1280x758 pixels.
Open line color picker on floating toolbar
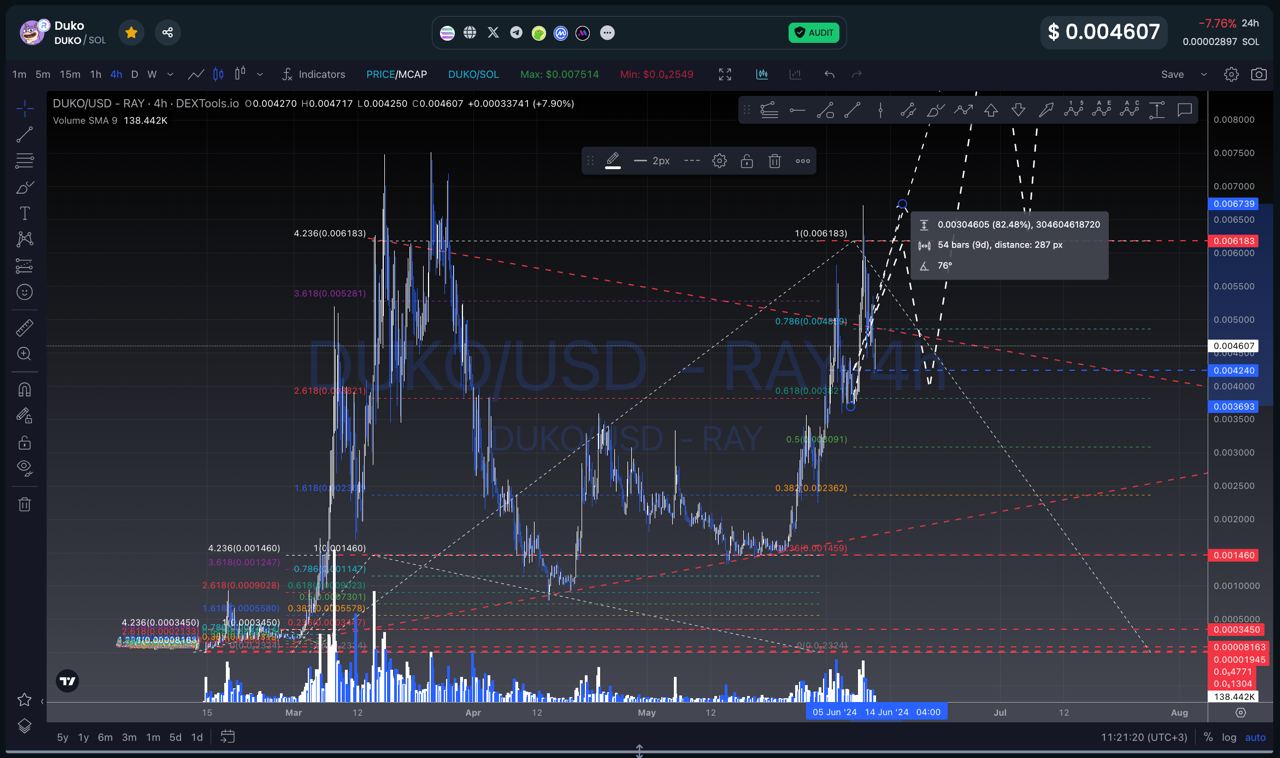coord(613,161)
